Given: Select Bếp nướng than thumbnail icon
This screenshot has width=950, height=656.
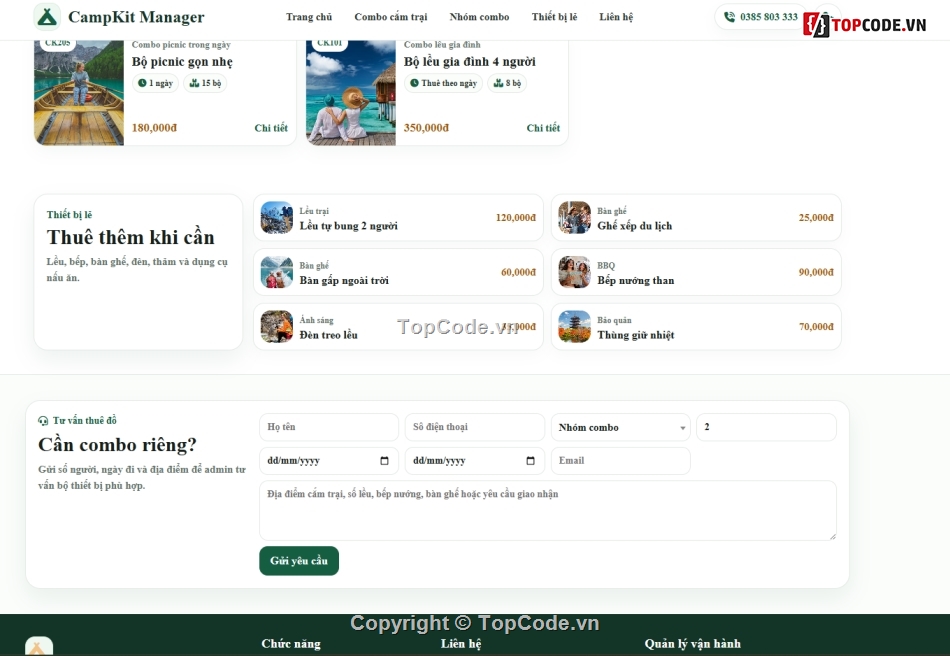Looking at the screenshot, I should pos(574,272).
